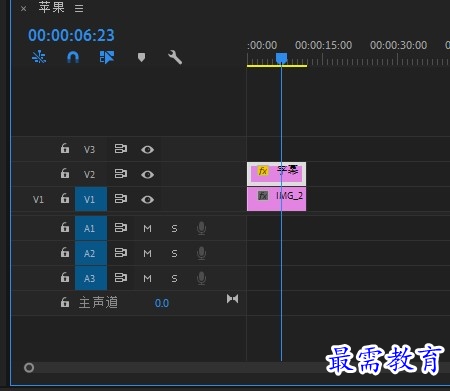Image resolution: width=450 pixels, height=391 pixels.
Task: Close the 苹果 sequence tab
Action: pyautogui.click(x=23, y=9)
